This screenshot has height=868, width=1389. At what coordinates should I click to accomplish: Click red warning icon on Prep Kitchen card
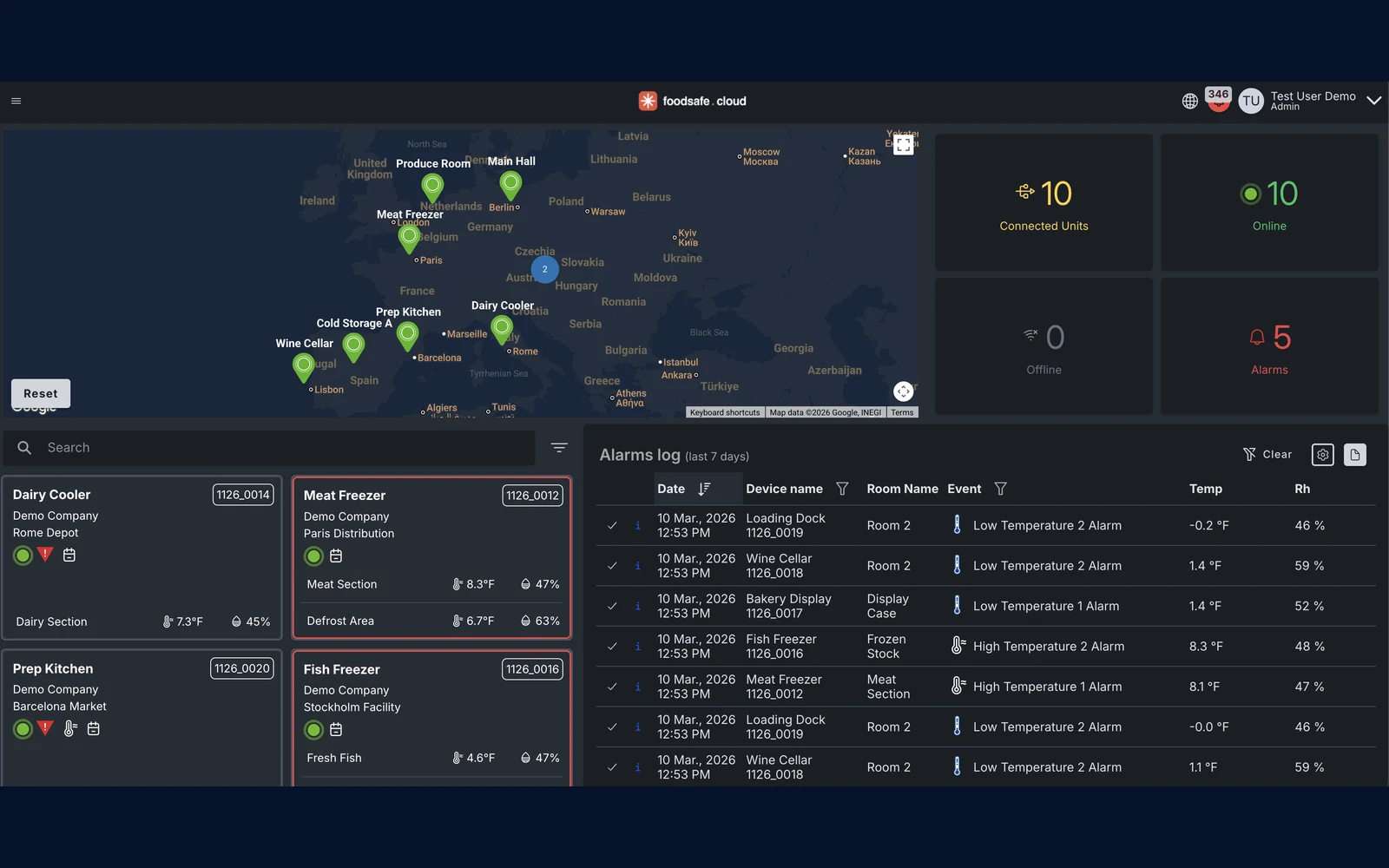45,728
